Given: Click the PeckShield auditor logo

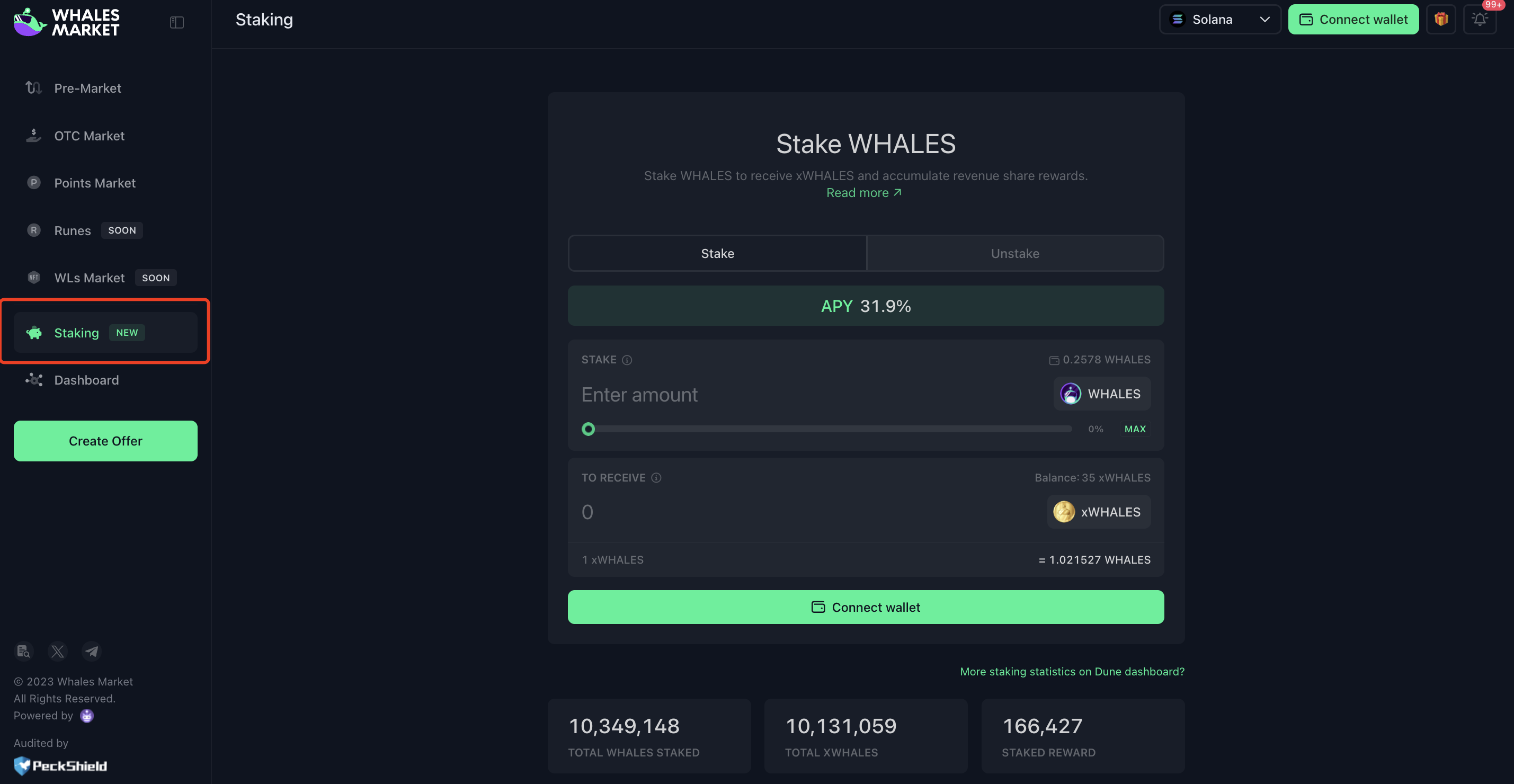Looking at the screenshot, I should tap(60, 765).
